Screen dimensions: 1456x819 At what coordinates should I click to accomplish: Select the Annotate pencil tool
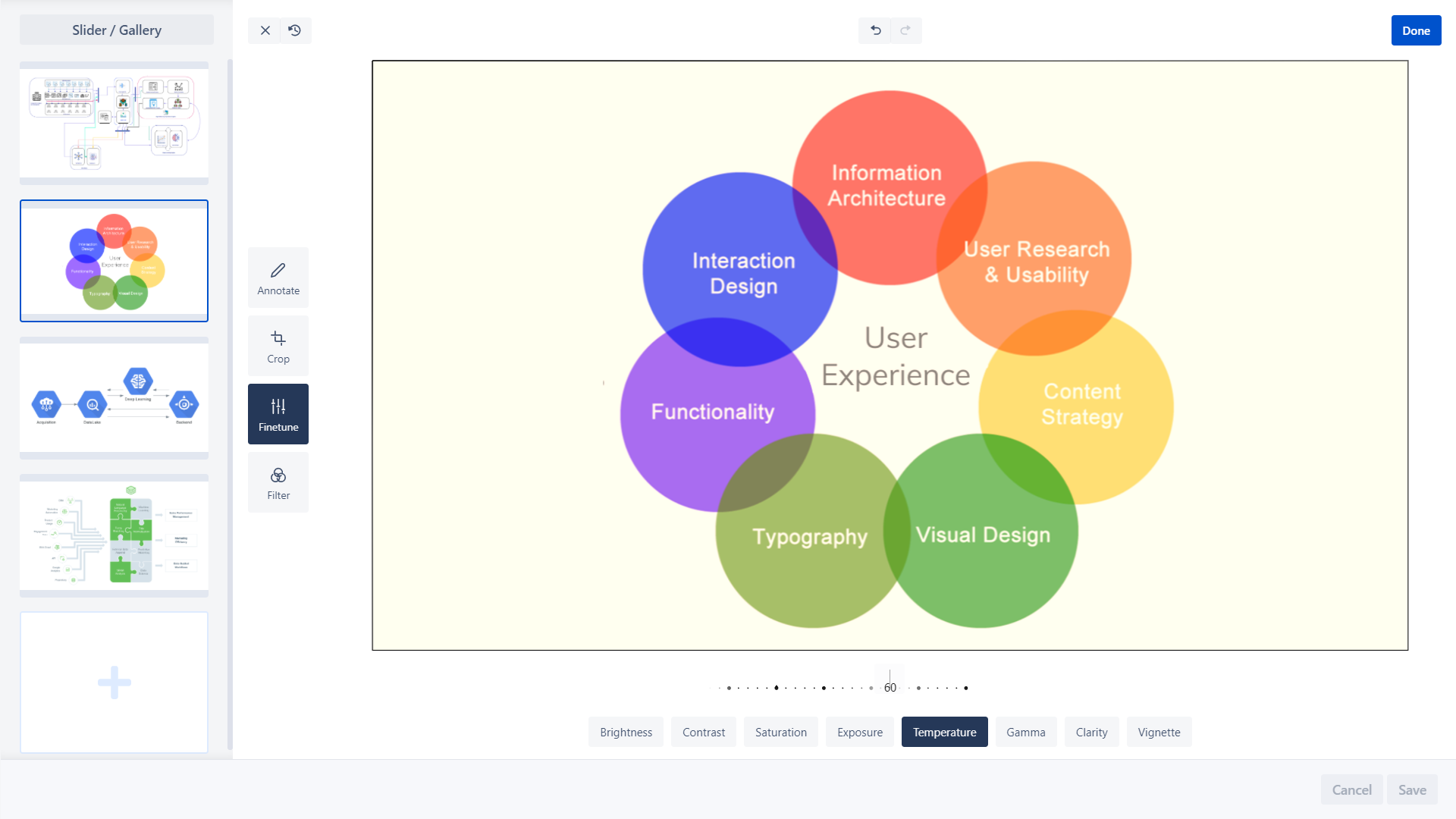tap(278, 278)
